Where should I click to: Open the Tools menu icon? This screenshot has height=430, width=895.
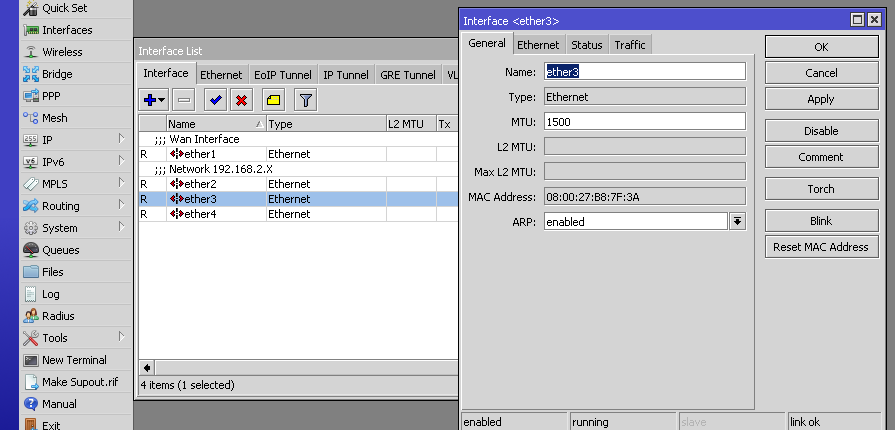click(31, 337)
